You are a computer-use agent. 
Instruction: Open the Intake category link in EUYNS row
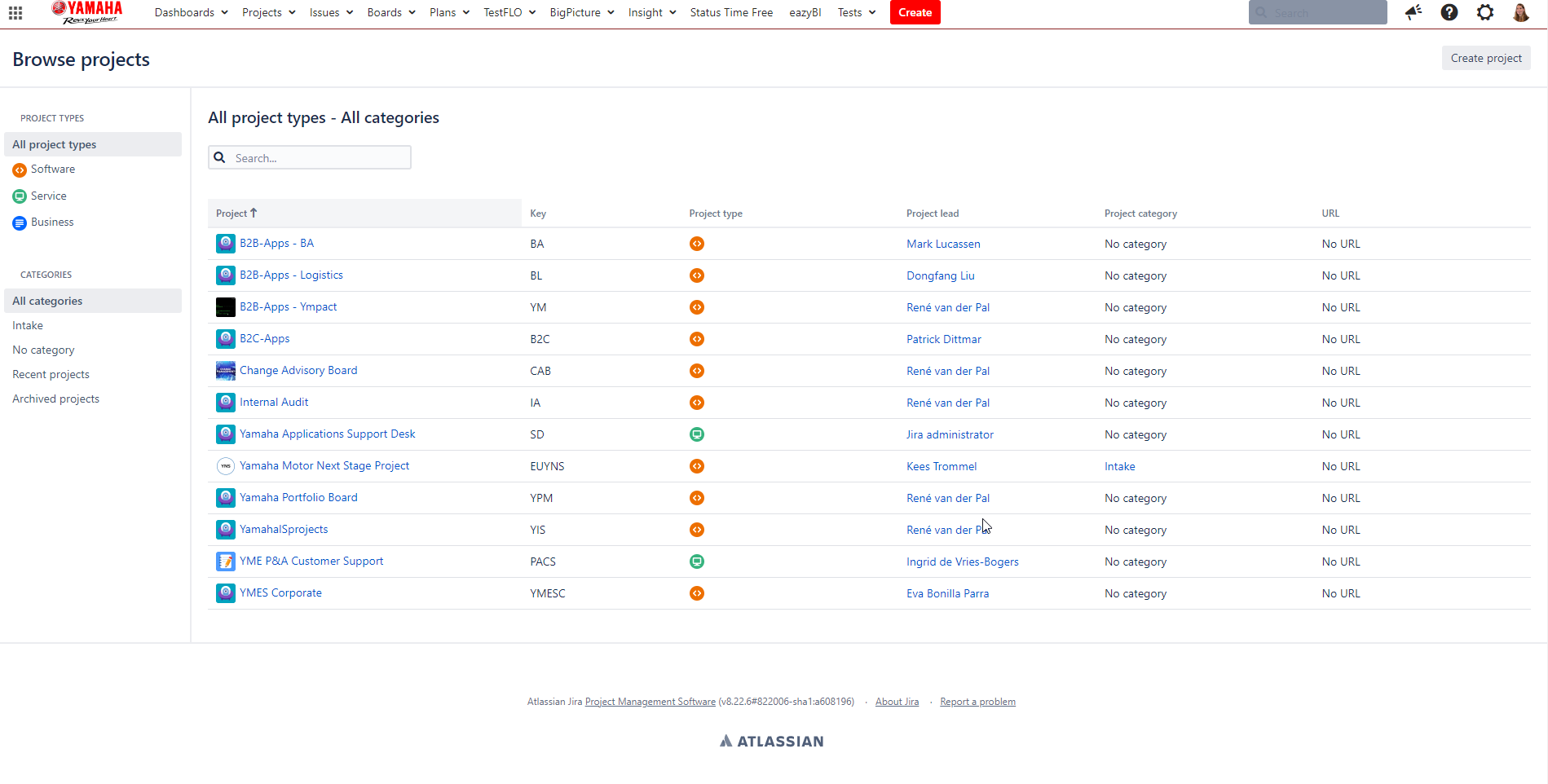pyautogui.click(x=1119, y=466)
